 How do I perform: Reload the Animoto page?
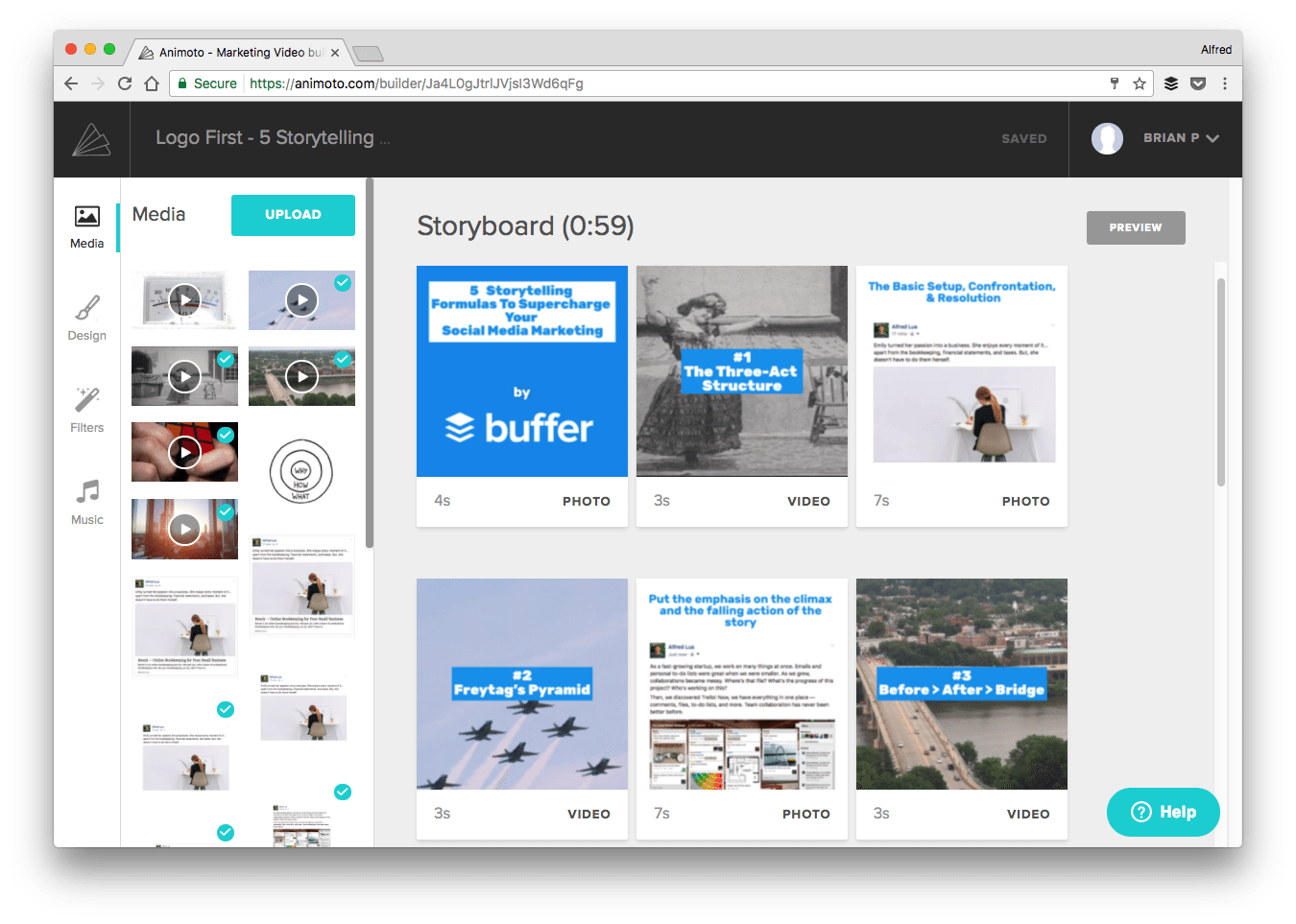125,83
